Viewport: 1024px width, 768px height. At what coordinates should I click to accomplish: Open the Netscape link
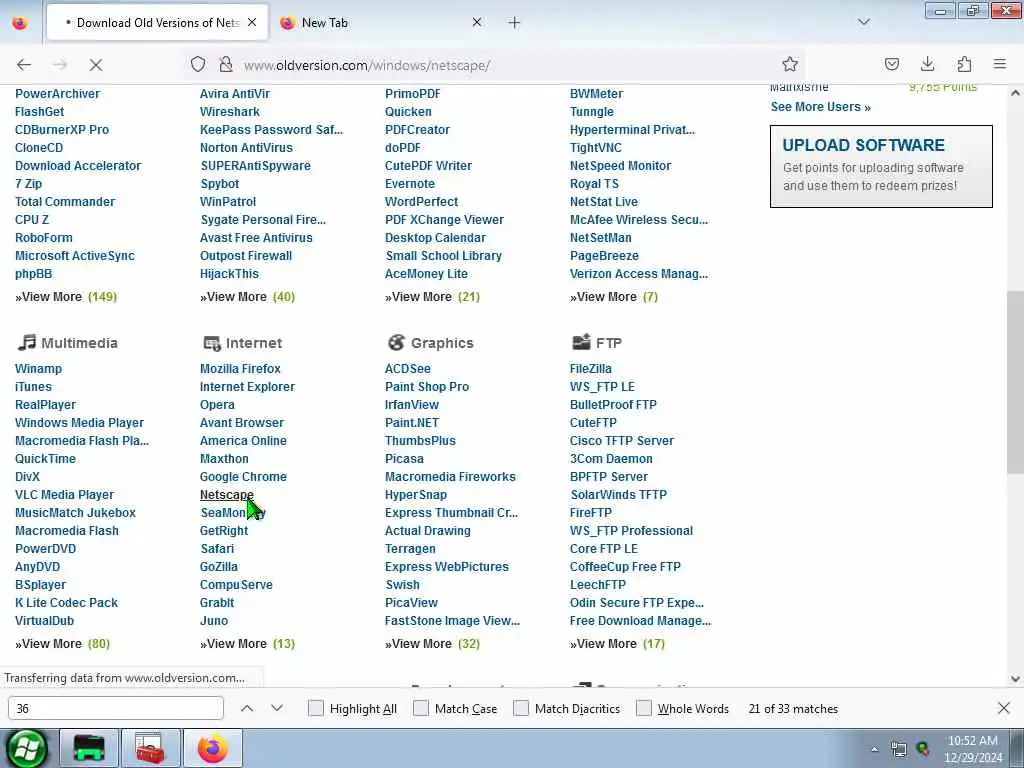pos(227,495)
